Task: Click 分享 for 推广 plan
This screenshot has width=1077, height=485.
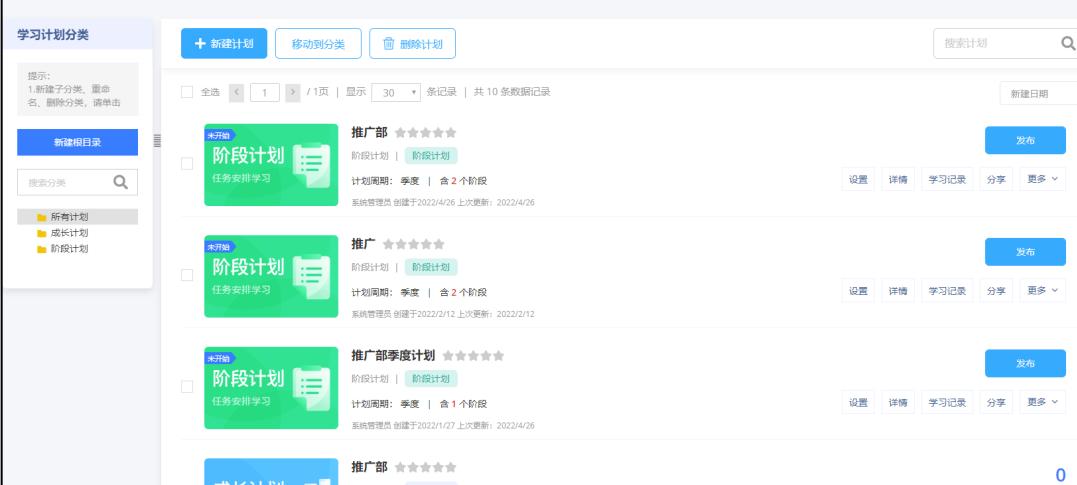Action: pyautogui.click(x=996, y=291)
